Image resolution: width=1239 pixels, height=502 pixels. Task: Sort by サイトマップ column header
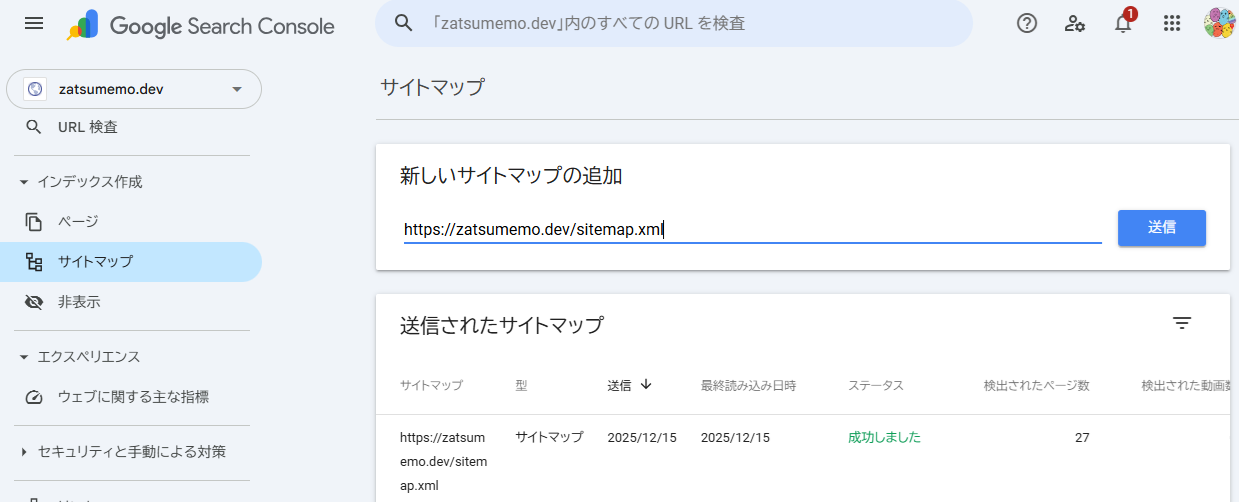(431, 385)
